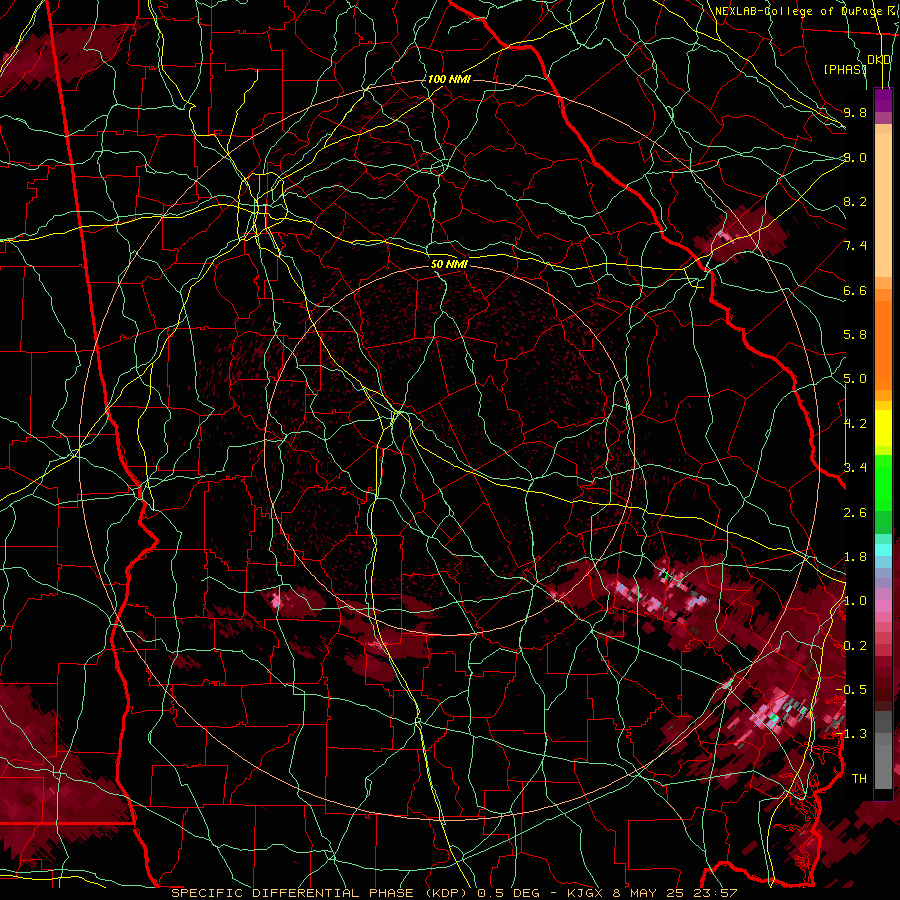Click the [PHAS] units label
Viewport: 900px width, 900px height.
tap(845, 69)
